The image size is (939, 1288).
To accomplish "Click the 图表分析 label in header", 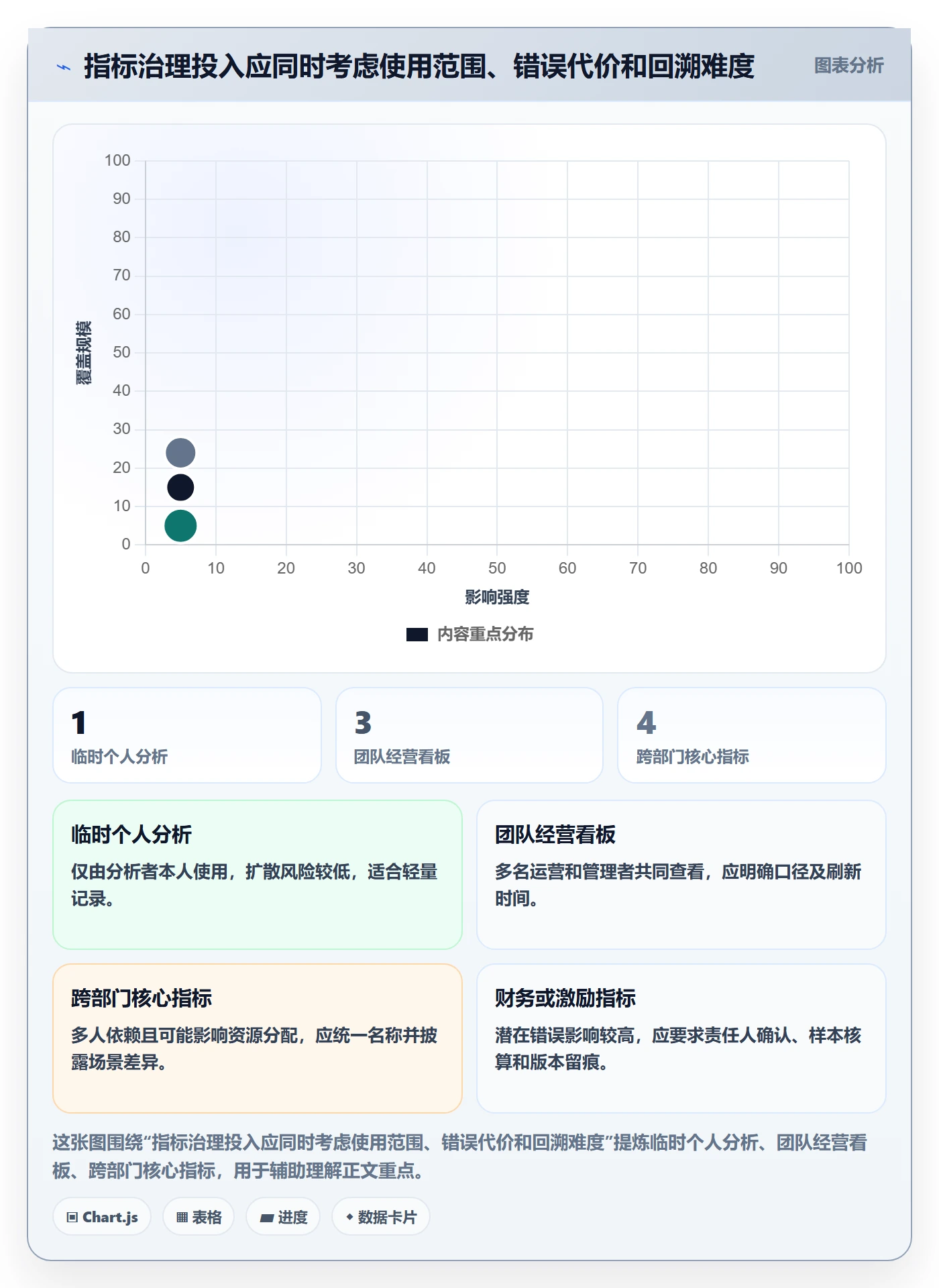I will click(x=848, y=66).
